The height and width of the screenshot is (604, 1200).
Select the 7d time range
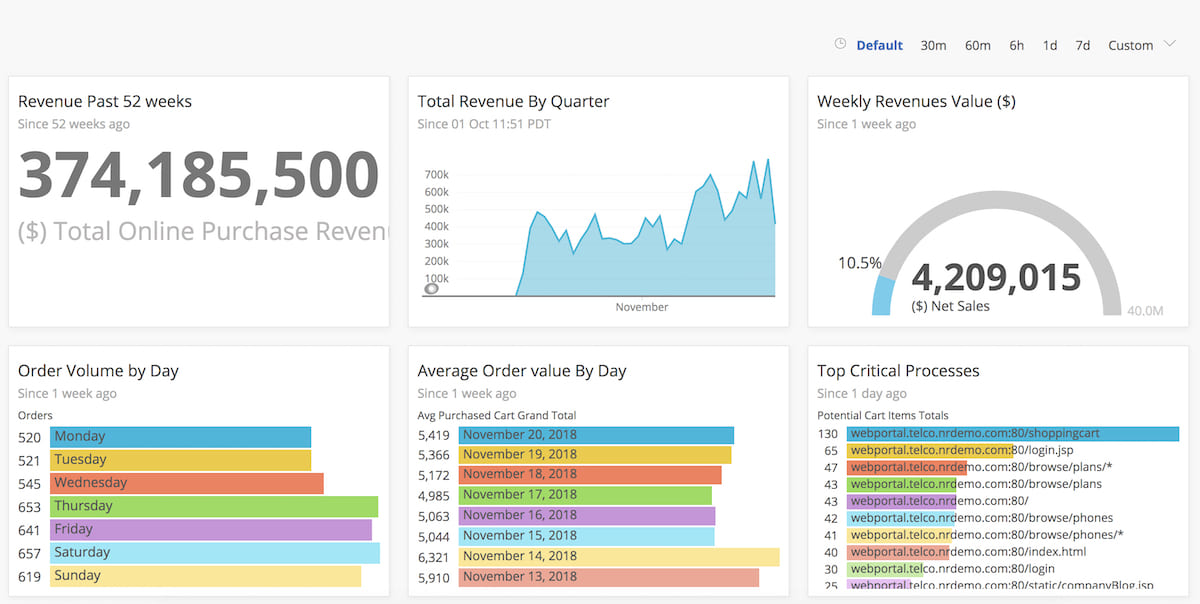[x=1082, y=44]
